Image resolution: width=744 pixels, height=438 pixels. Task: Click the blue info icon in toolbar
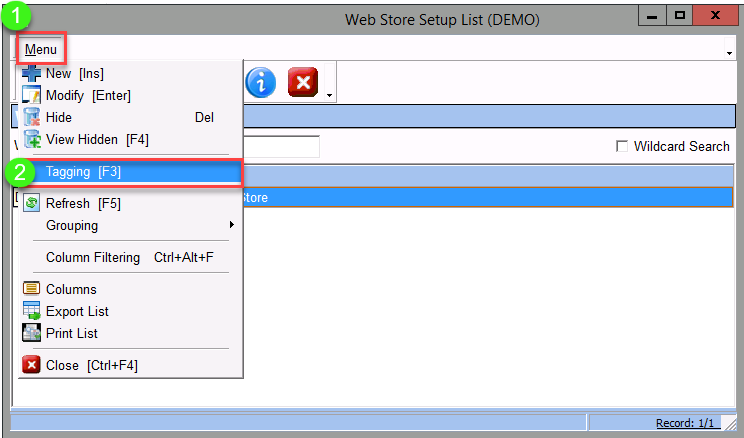click(260, 83)
